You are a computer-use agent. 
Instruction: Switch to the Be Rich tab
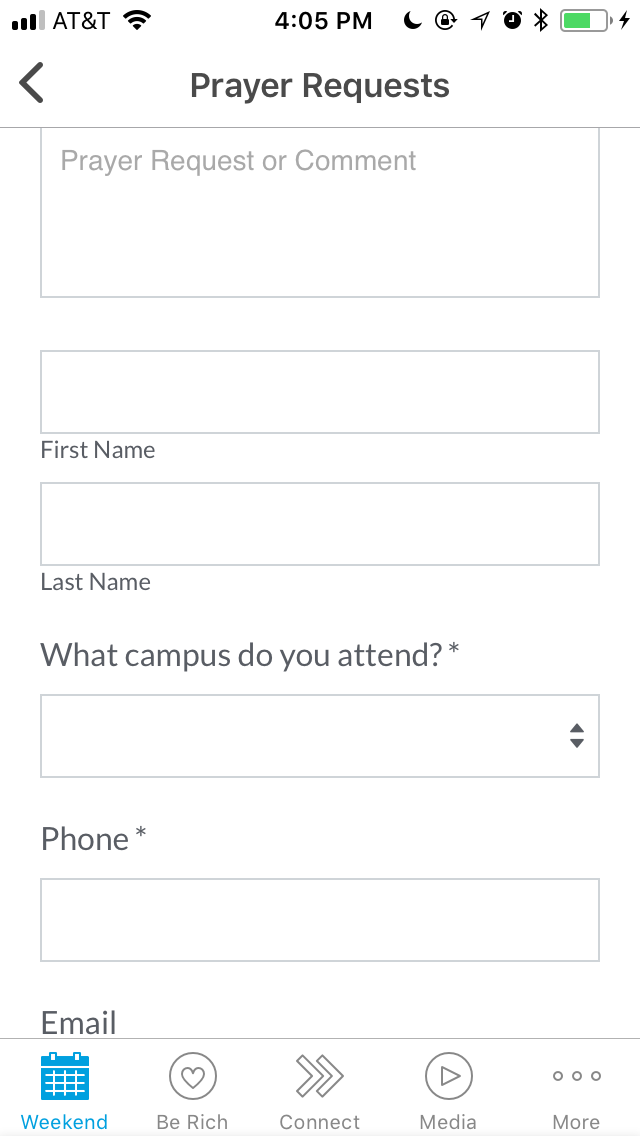pos(192,1122)
